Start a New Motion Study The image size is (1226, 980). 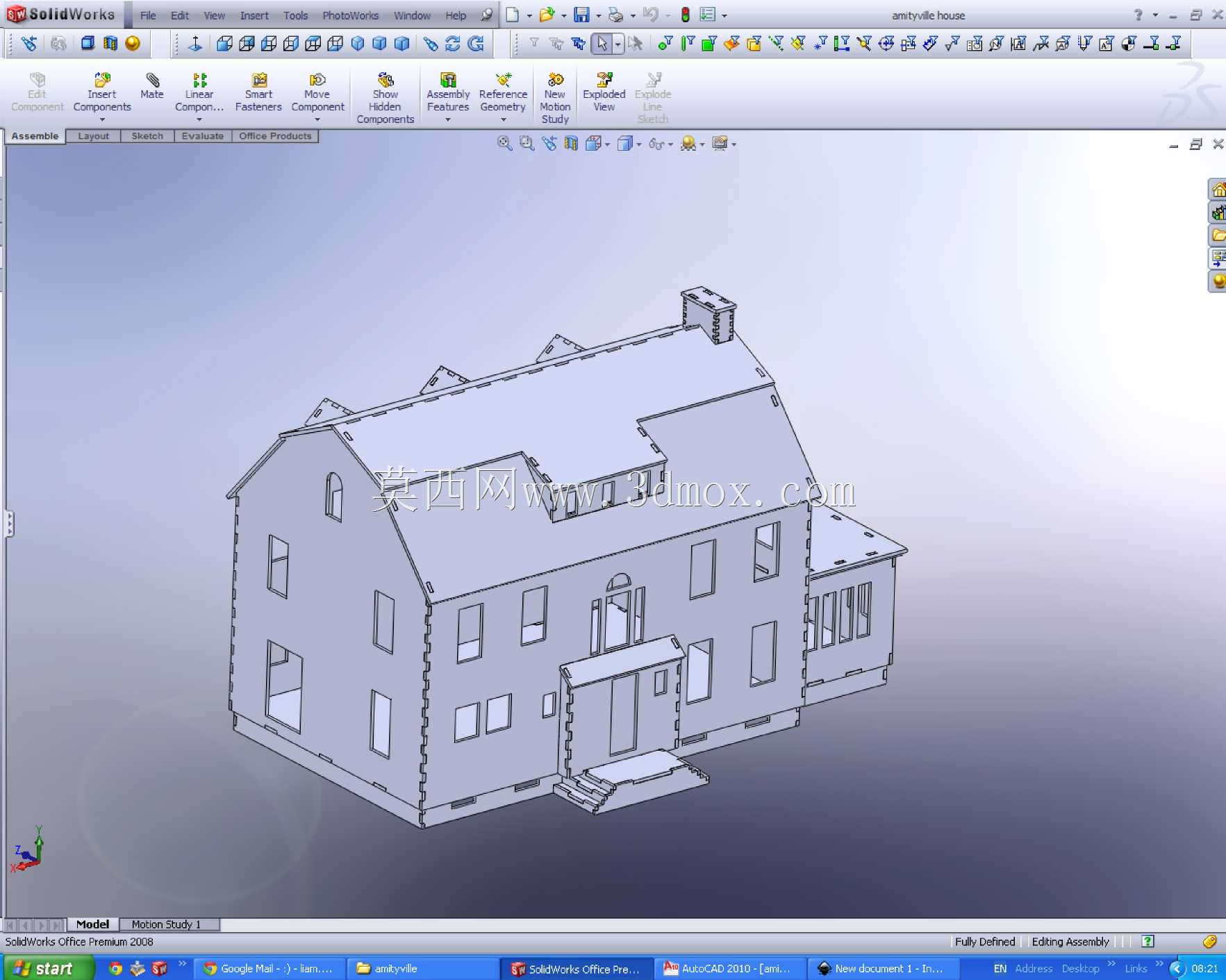[555, 98]
